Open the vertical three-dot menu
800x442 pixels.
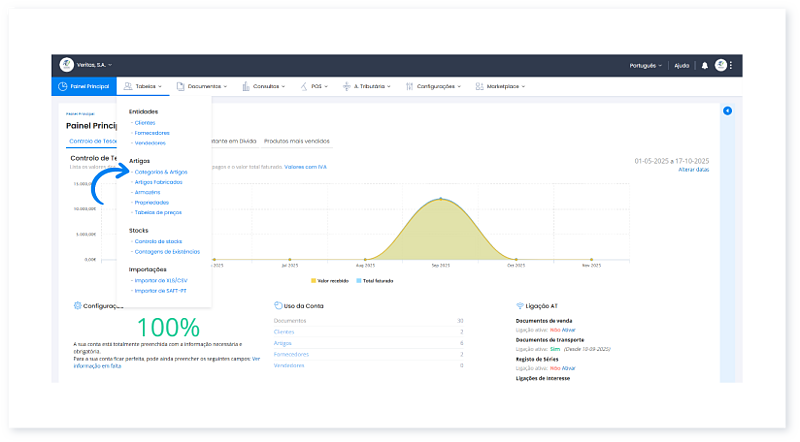coord(732,65)
